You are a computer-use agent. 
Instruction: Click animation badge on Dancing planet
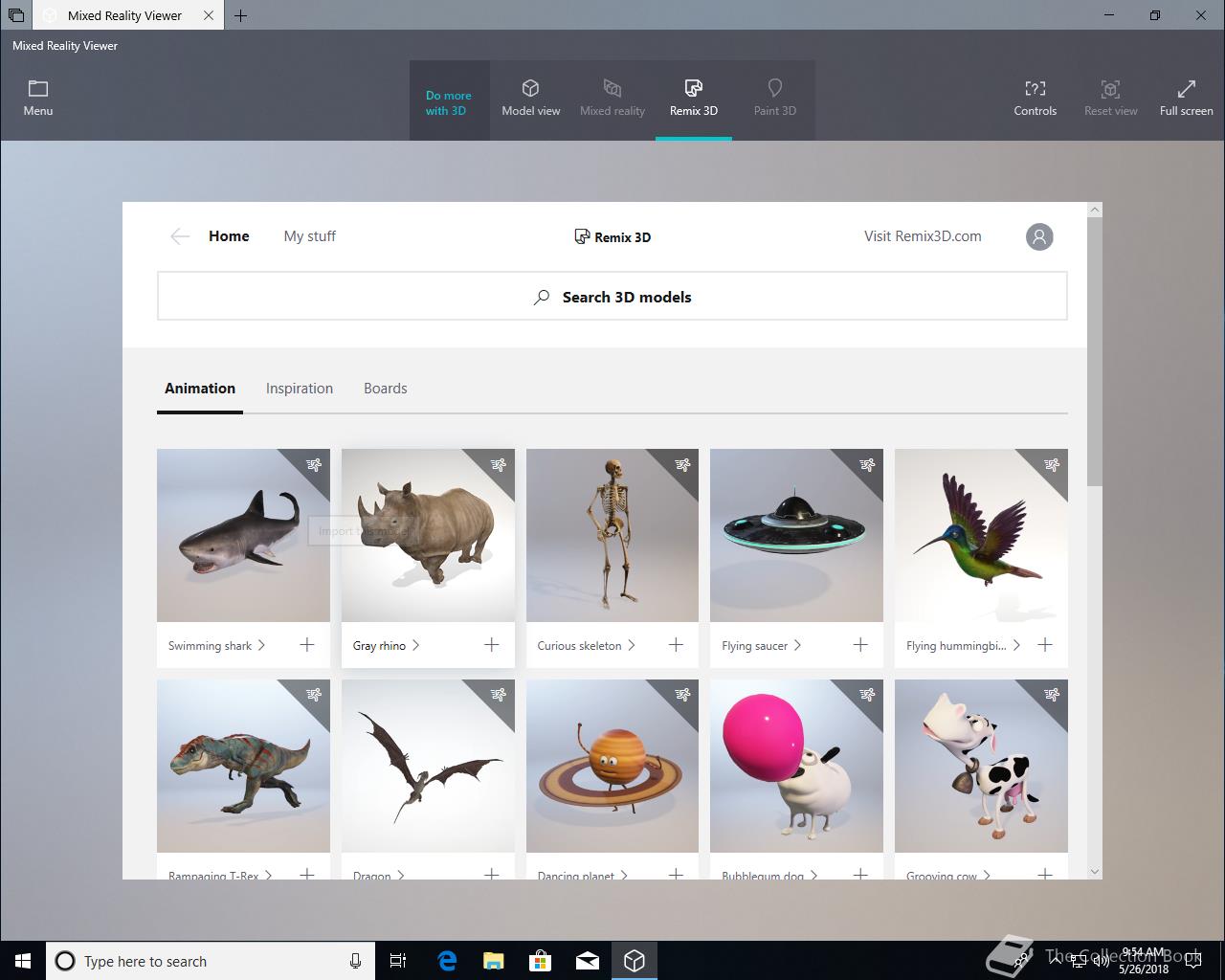click(682, 696)
